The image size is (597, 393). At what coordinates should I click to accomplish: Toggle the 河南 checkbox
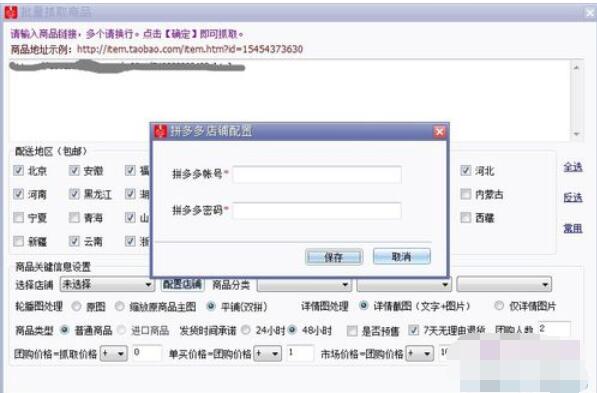(18, 194)
